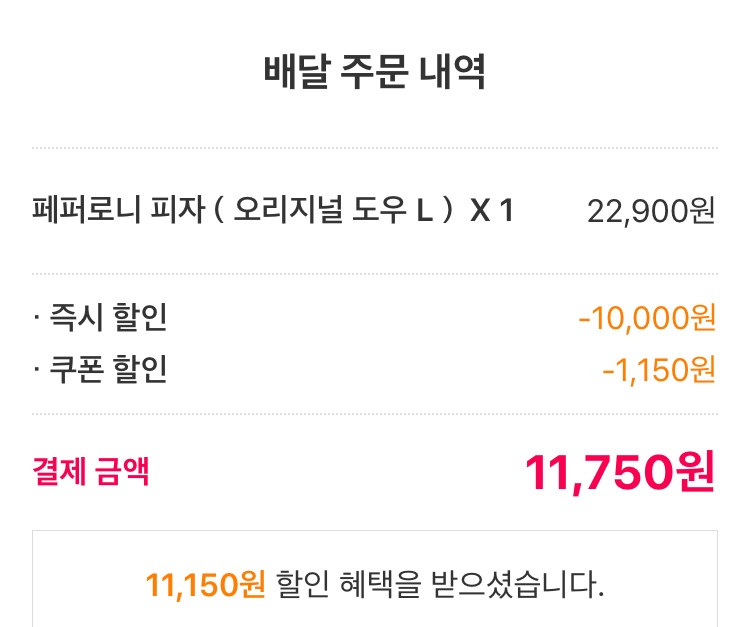Viewport: 750px width, 627px height.
Task: Click the 배달 주문 내역 heading
Action: tap(375, 72)
